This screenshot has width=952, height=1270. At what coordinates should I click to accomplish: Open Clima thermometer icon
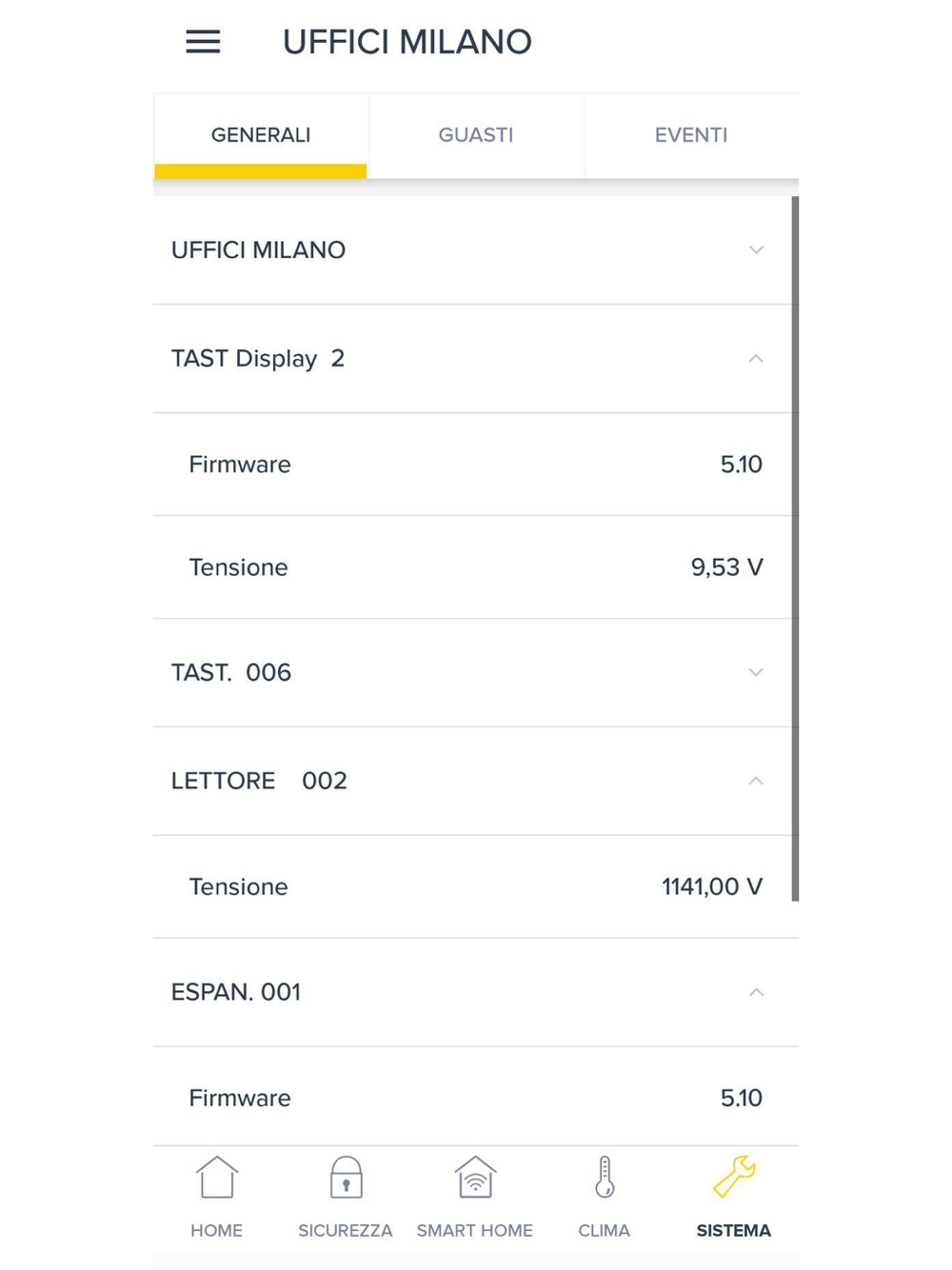(x=605, y=1179)
